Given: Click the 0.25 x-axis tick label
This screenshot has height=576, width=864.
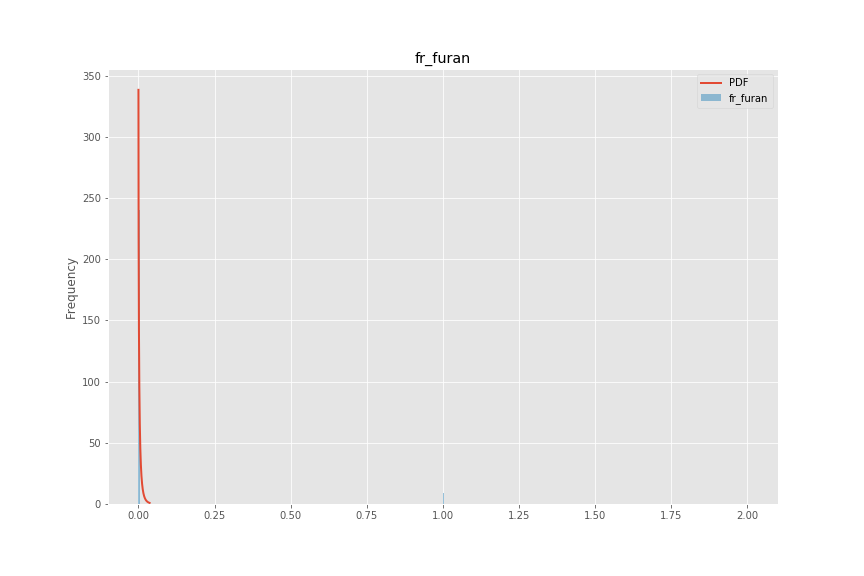Looking at the screenshot, I should (x=214, y=515).
